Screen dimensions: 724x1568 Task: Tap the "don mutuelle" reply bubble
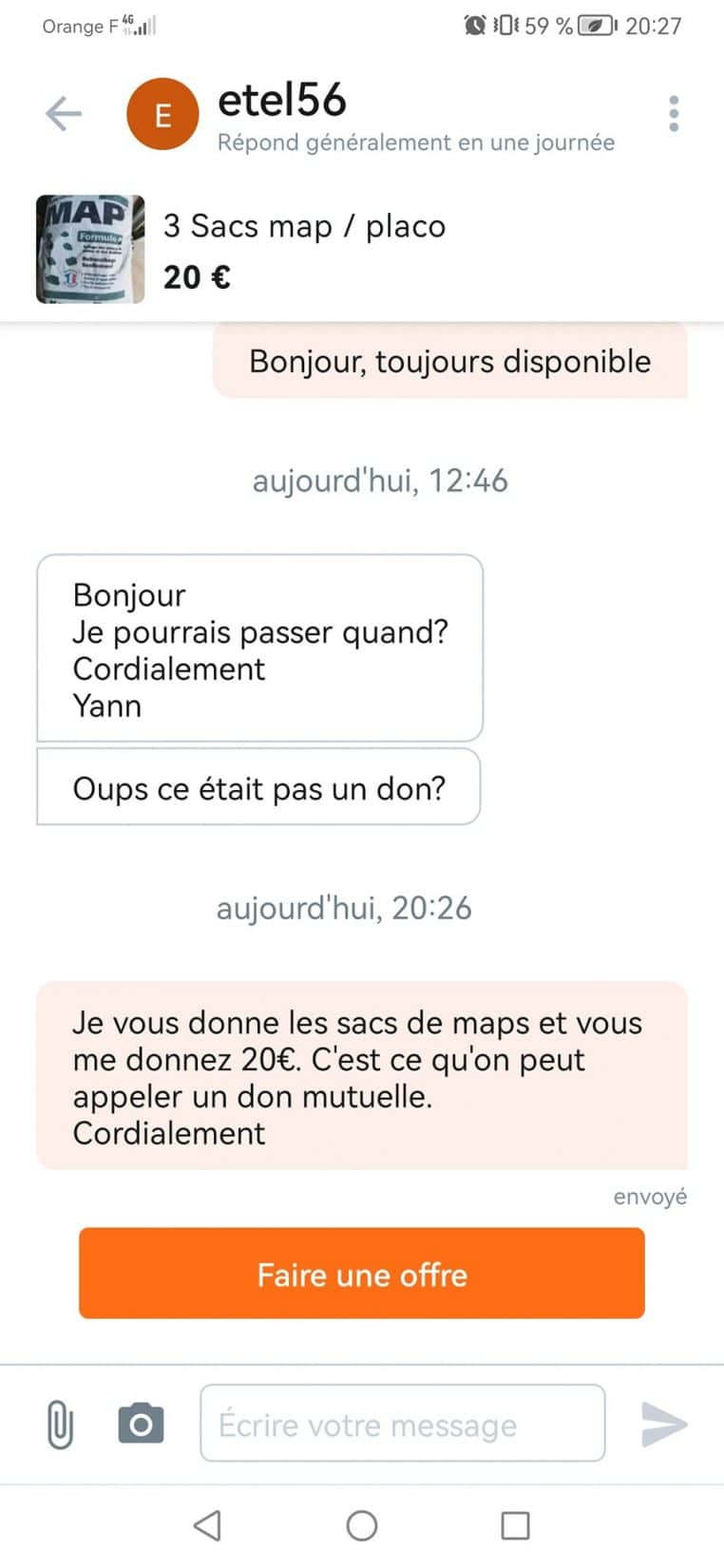361,1076
